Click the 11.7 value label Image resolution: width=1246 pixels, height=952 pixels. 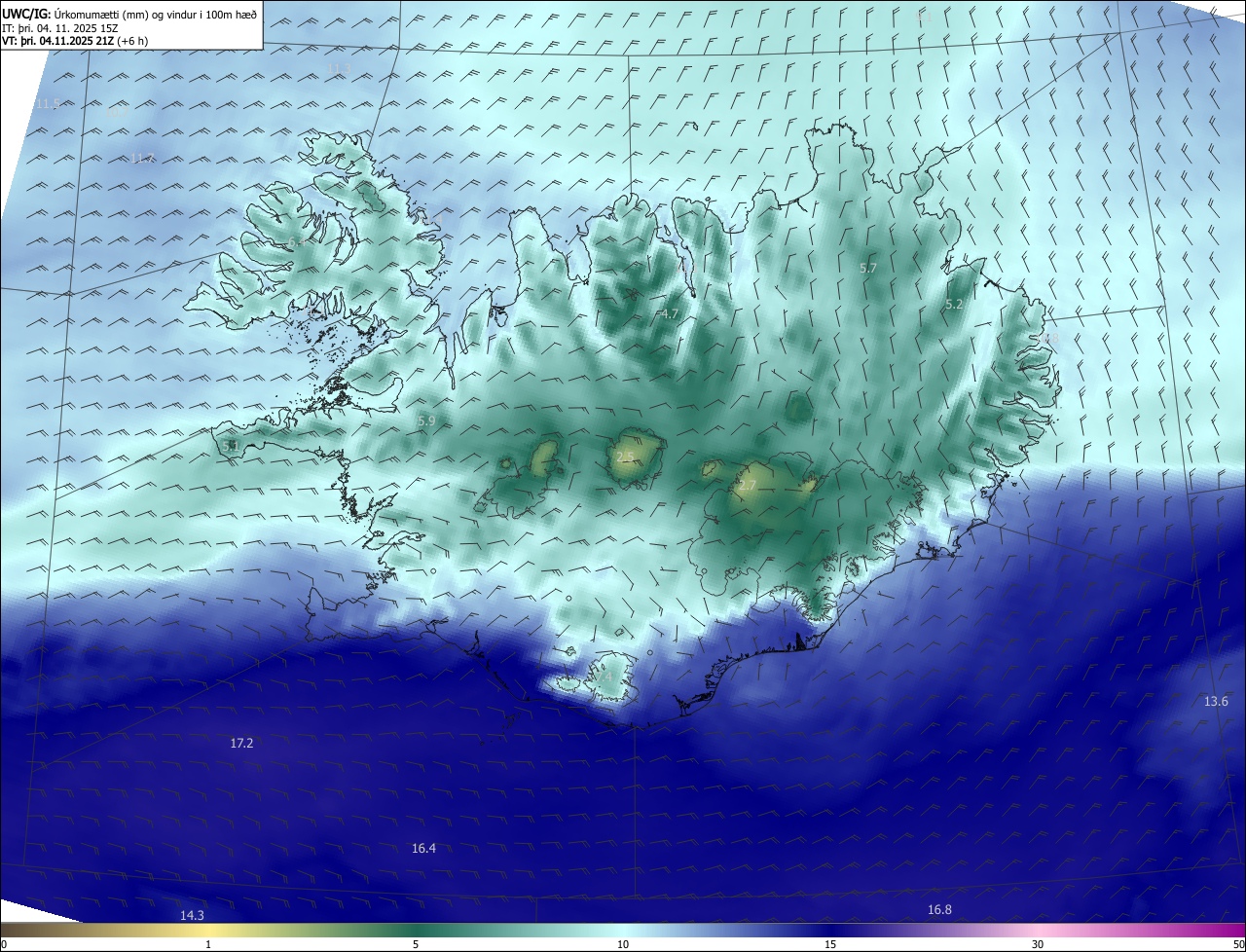point(143,159)
